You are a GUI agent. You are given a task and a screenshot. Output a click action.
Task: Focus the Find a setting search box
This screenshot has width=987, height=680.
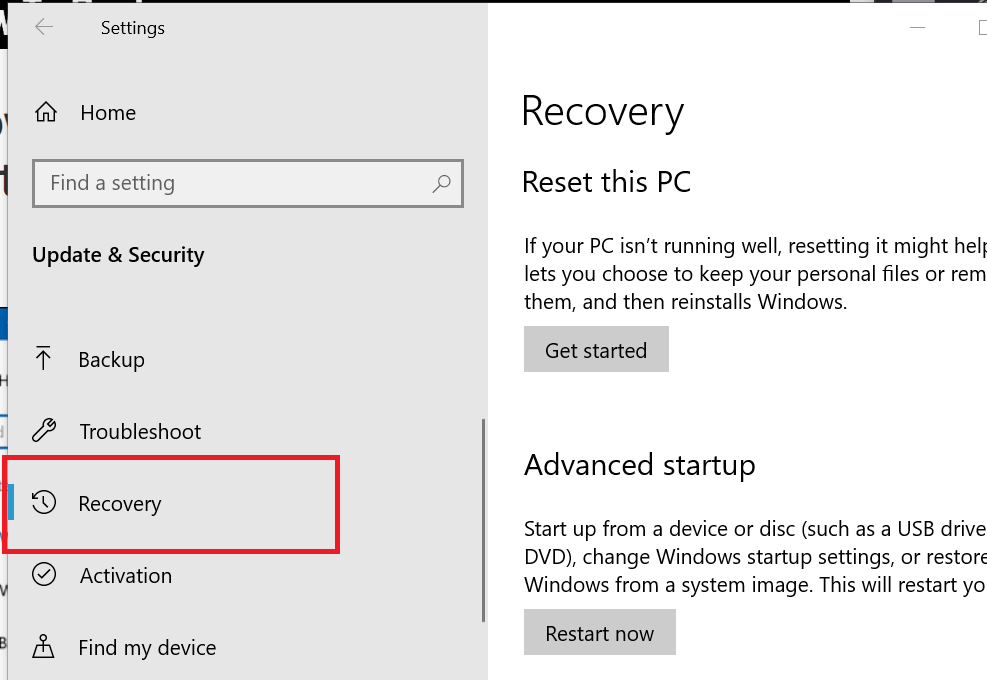[x=235, y=183]
